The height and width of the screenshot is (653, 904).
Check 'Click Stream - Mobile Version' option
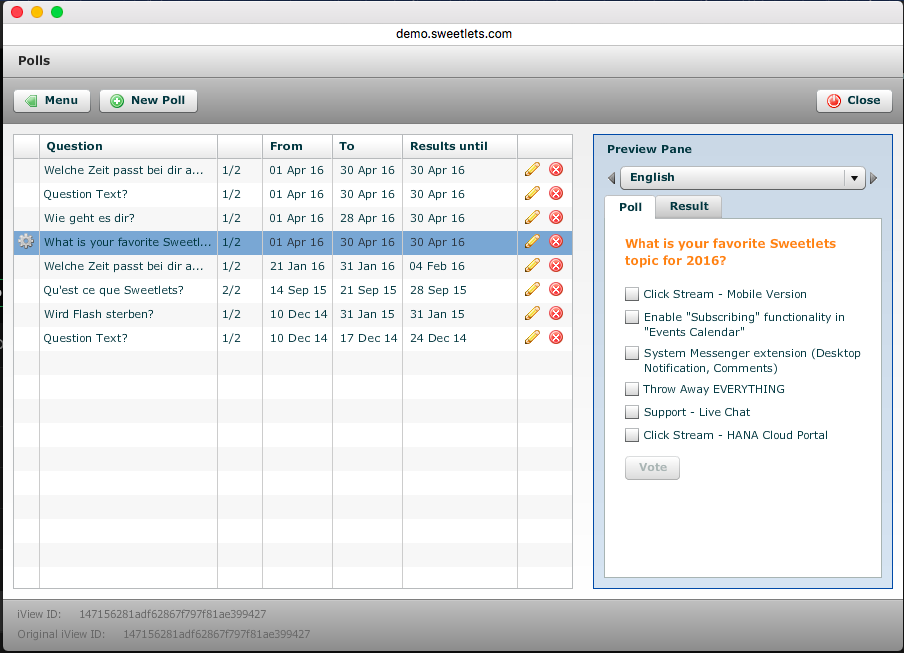(x=632, y=294)
